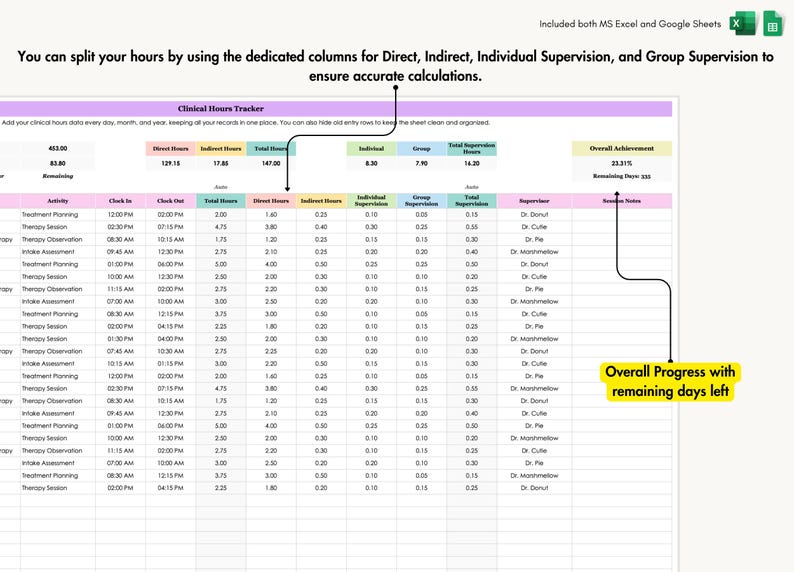The width and height of the screenshot is (794, 572).
Task: Click the Session Notes column header
Action: coord(622,200)
